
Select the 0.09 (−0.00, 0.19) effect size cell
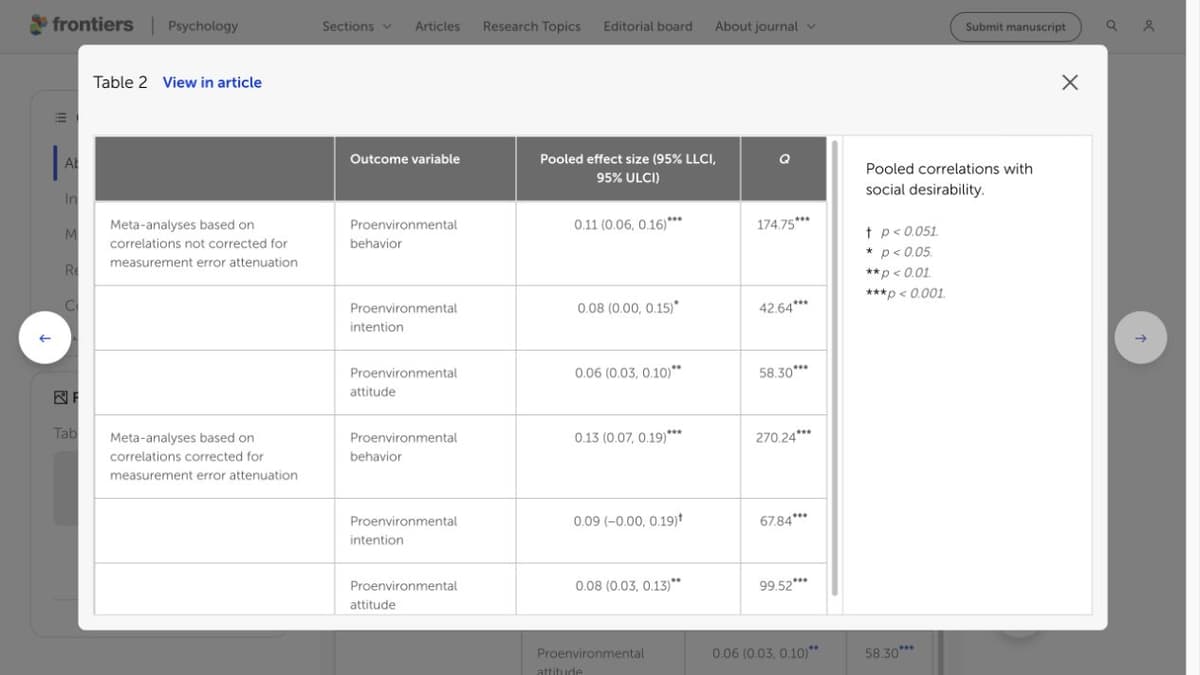(x=628, y=530)
